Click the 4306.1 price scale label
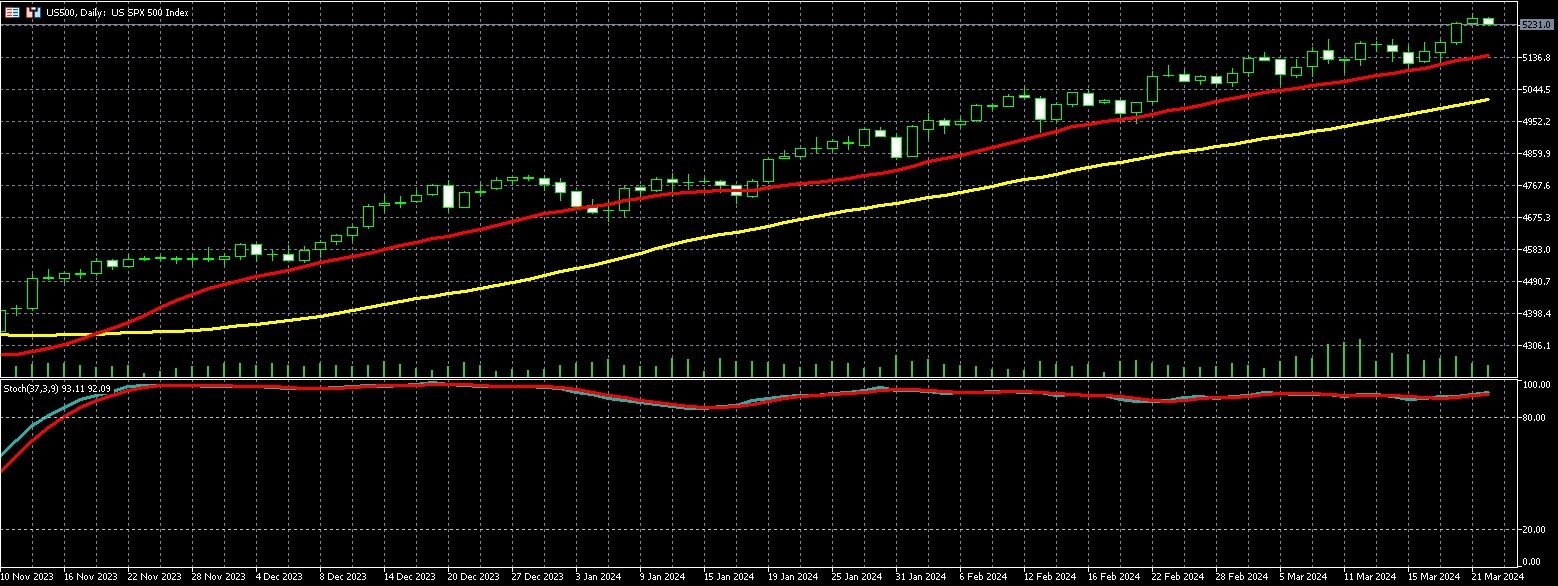 click(x=1535, y=346)
